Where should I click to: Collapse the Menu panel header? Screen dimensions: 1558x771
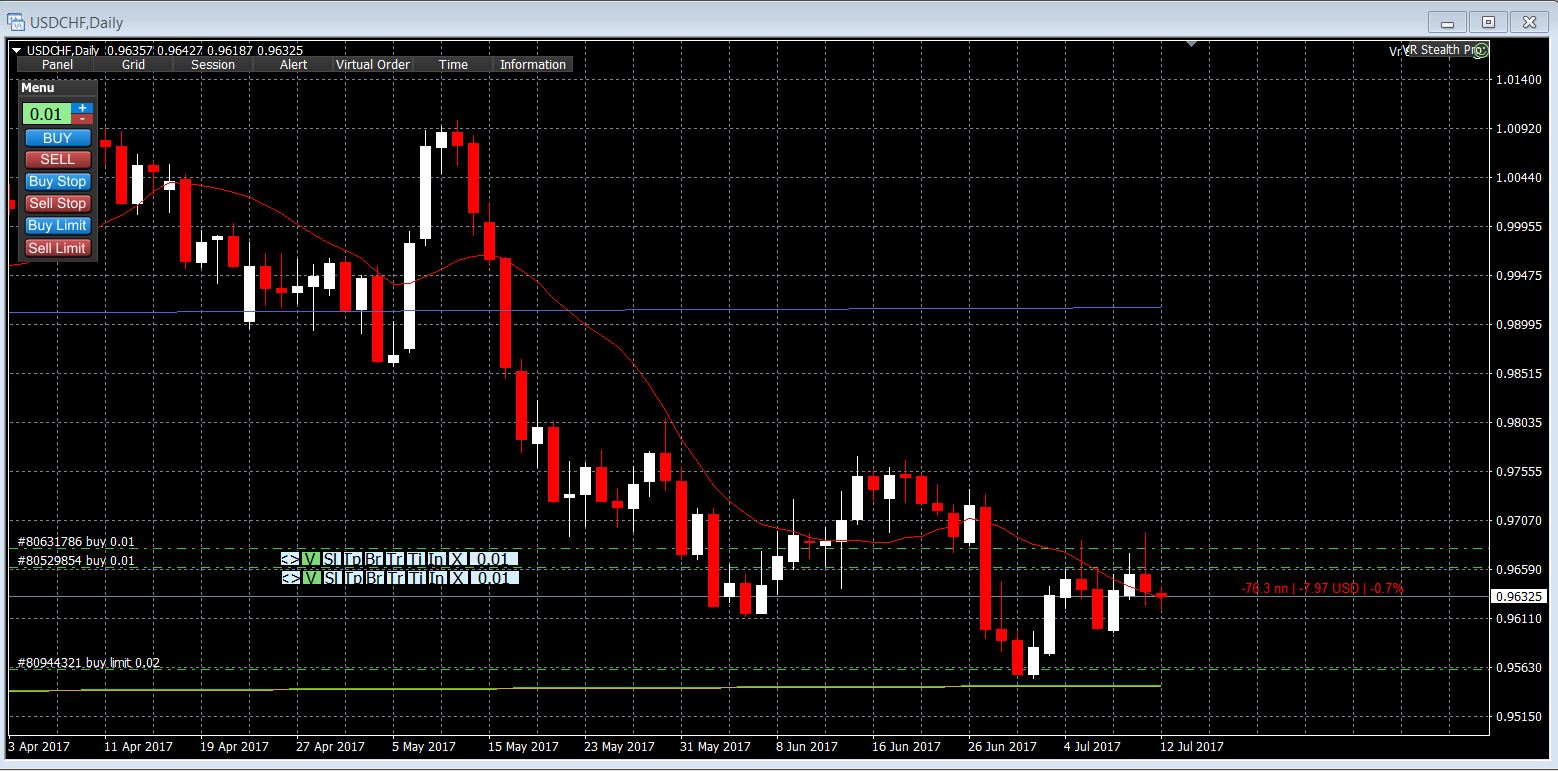(57, 88)
